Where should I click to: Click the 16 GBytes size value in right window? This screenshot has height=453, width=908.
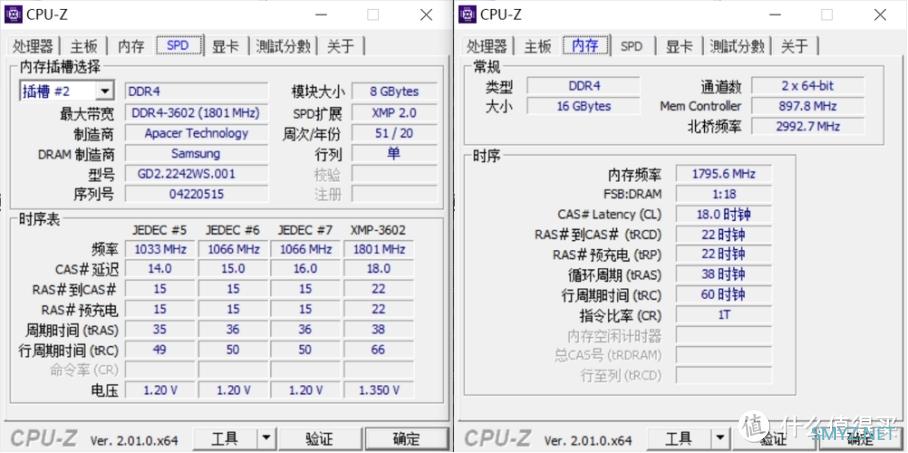584,106
